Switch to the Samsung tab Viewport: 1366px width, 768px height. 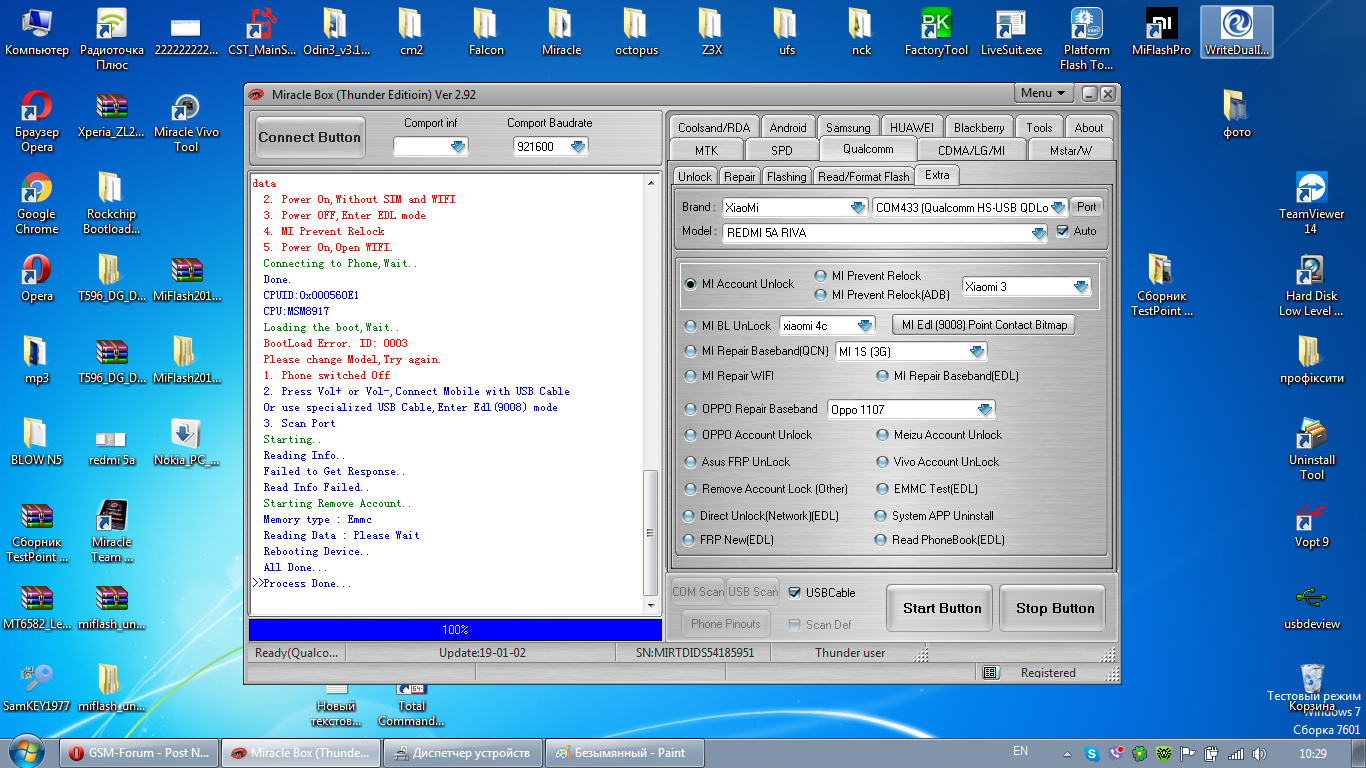(848, 127)
